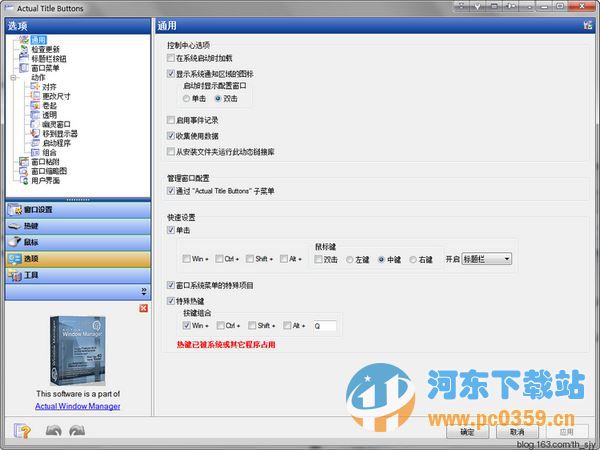This screenshot has height=450, width=600.
Task: Enable 启用事件记录 checkbox
Action: click(171, 120)
